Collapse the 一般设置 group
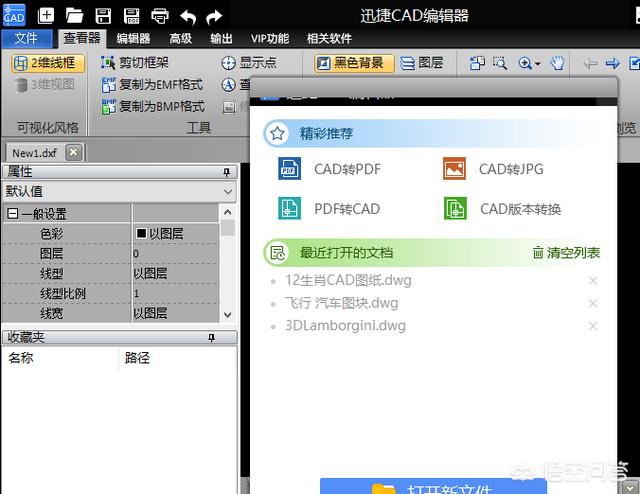 (x=13, y=213)
